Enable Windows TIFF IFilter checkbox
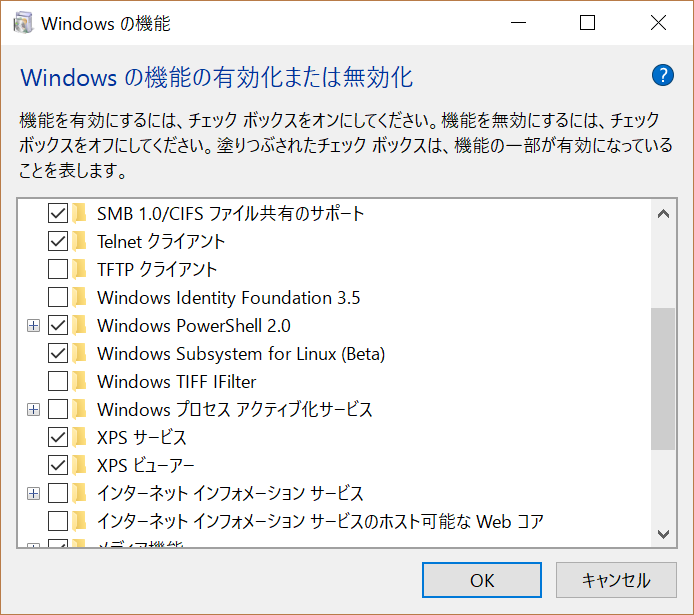The height and width of the screenshot is (615, 694). (x=58, y=381)
